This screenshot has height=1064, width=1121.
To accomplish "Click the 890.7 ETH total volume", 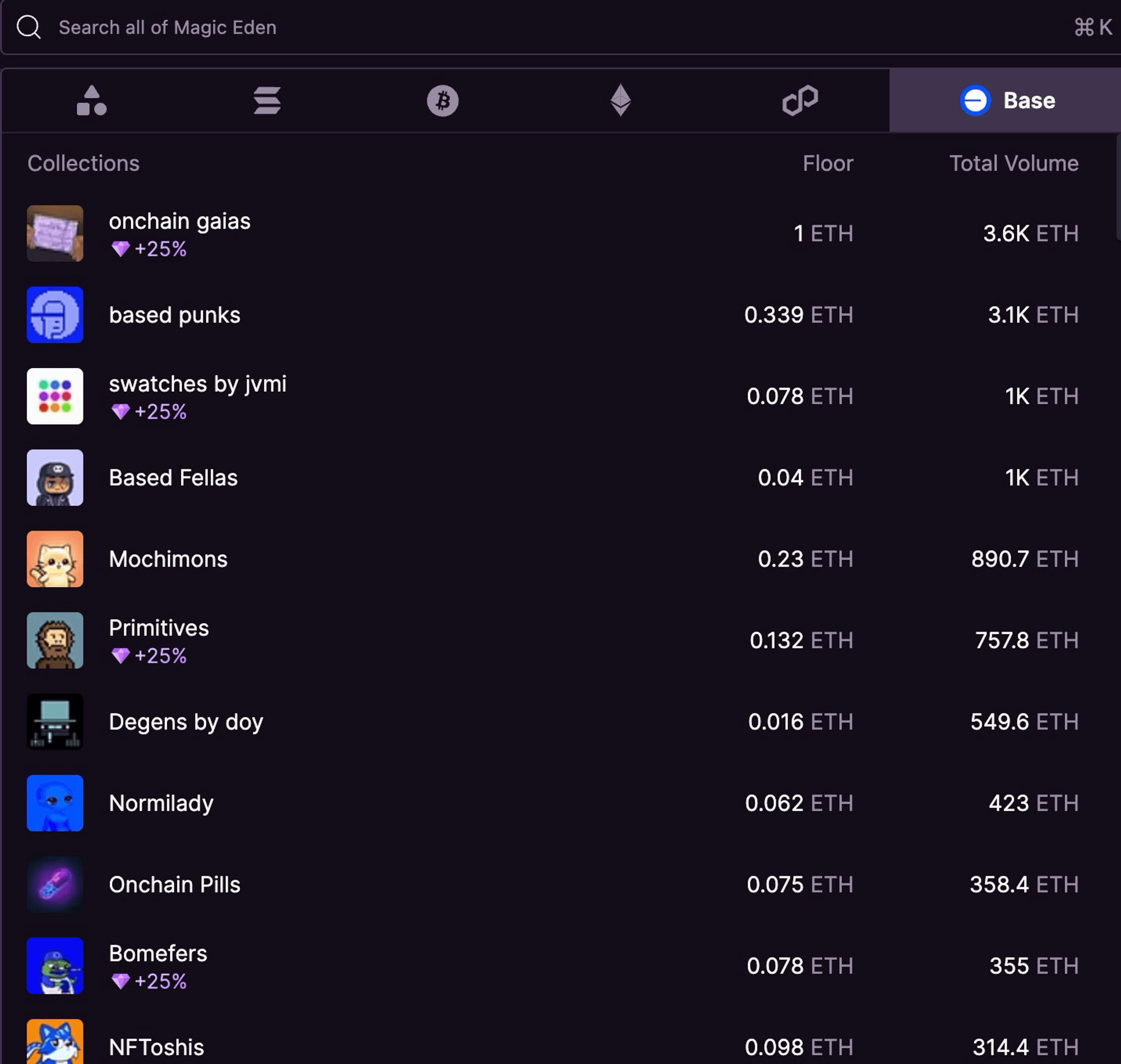I will [1025, 559].
